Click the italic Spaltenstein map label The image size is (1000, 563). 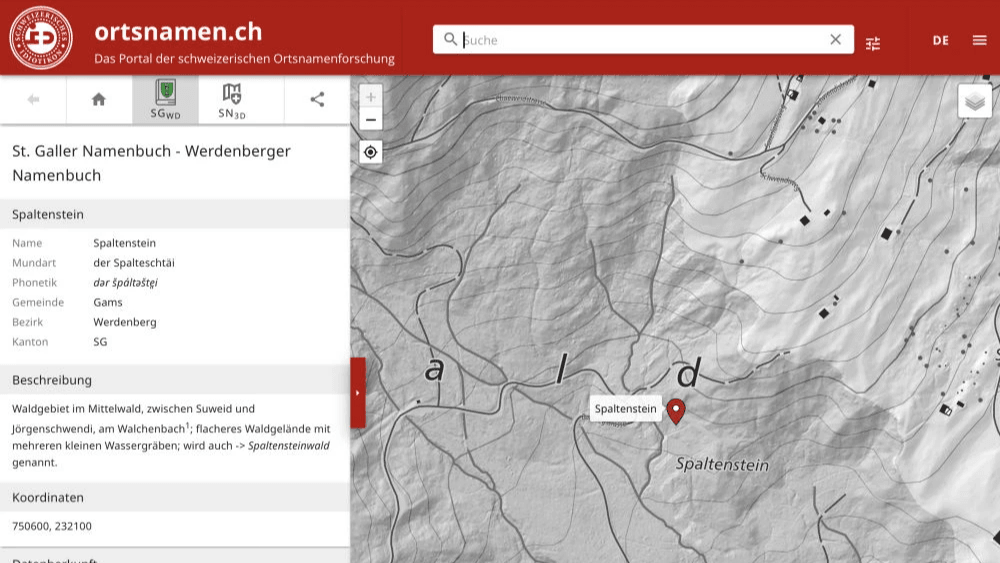722,464
